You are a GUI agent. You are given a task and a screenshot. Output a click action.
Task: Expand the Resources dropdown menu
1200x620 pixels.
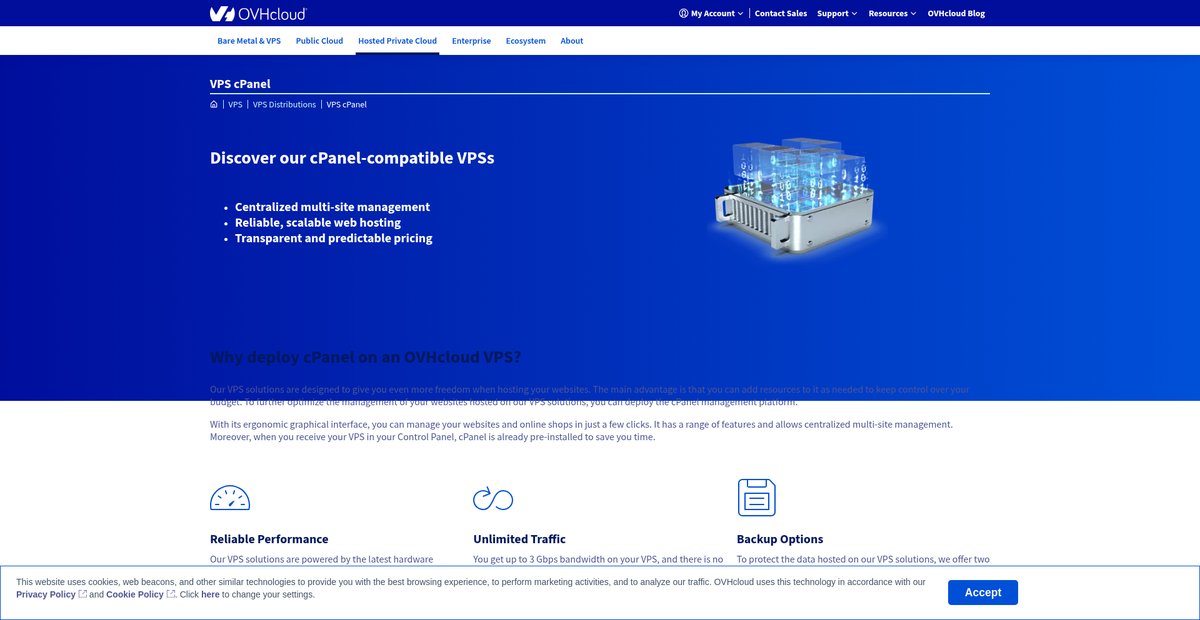click(x=892, y=13)
